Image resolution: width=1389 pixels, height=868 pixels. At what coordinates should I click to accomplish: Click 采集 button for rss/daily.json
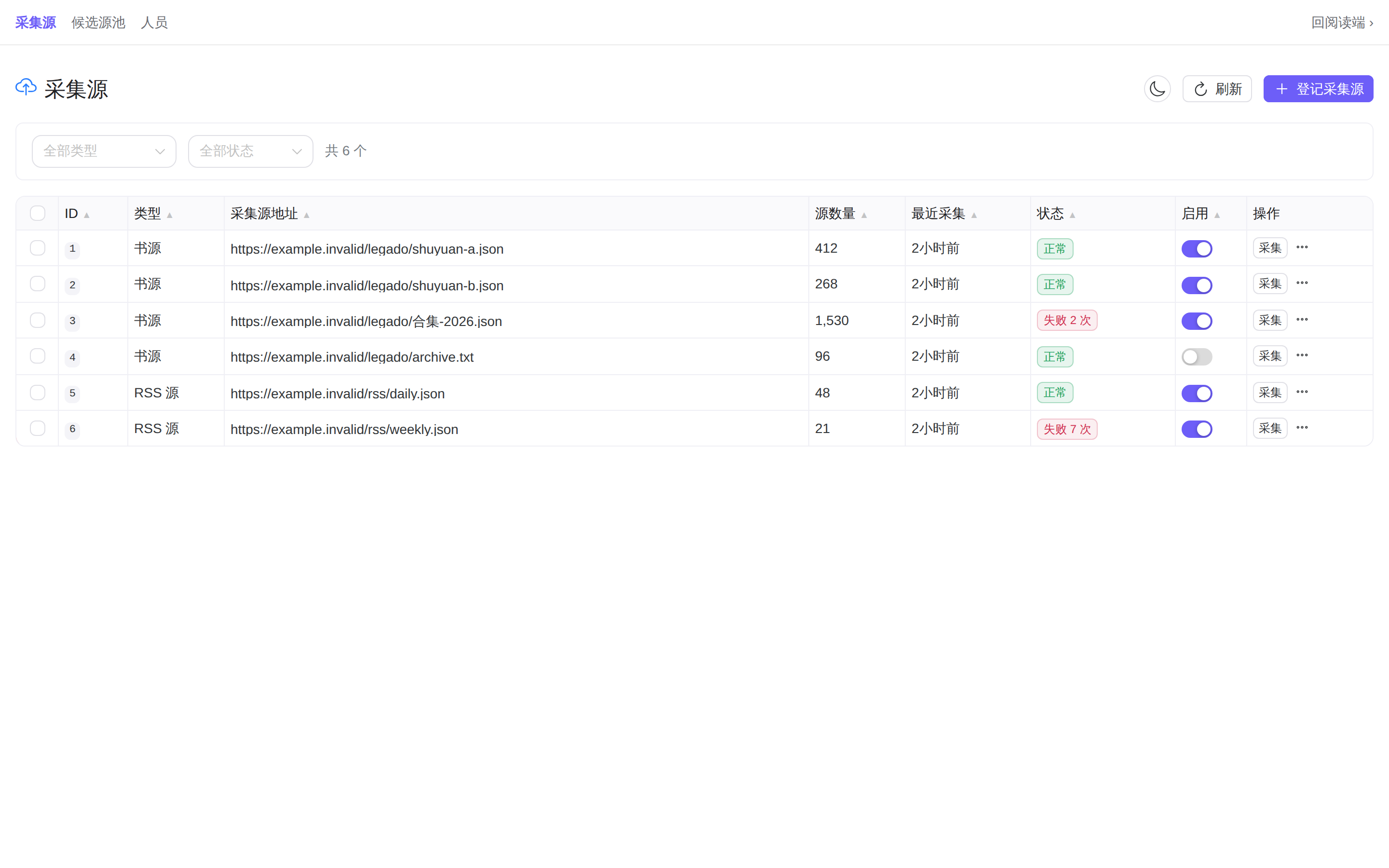[x=1269, y=393]
